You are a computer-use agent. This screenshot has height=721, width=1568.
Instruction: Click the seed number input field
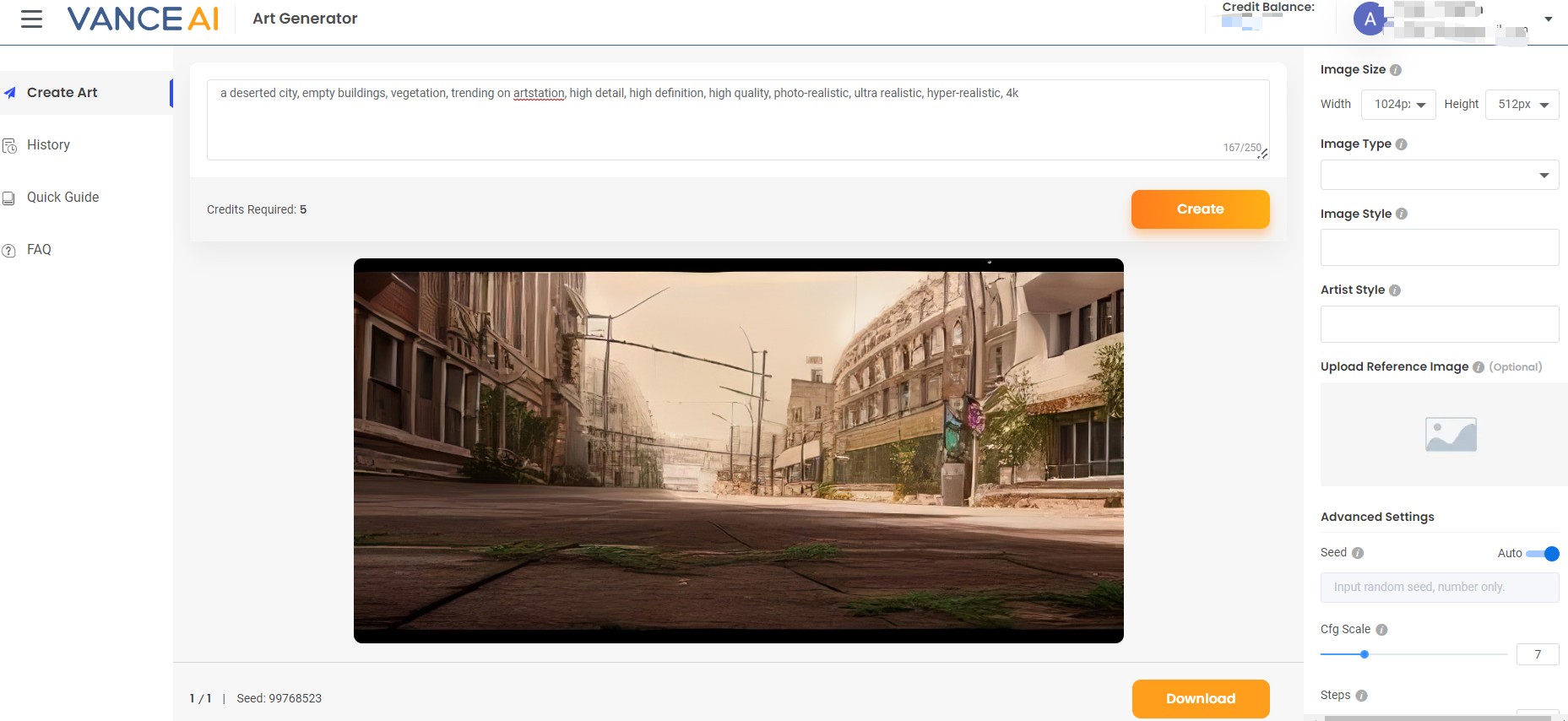1440,588
